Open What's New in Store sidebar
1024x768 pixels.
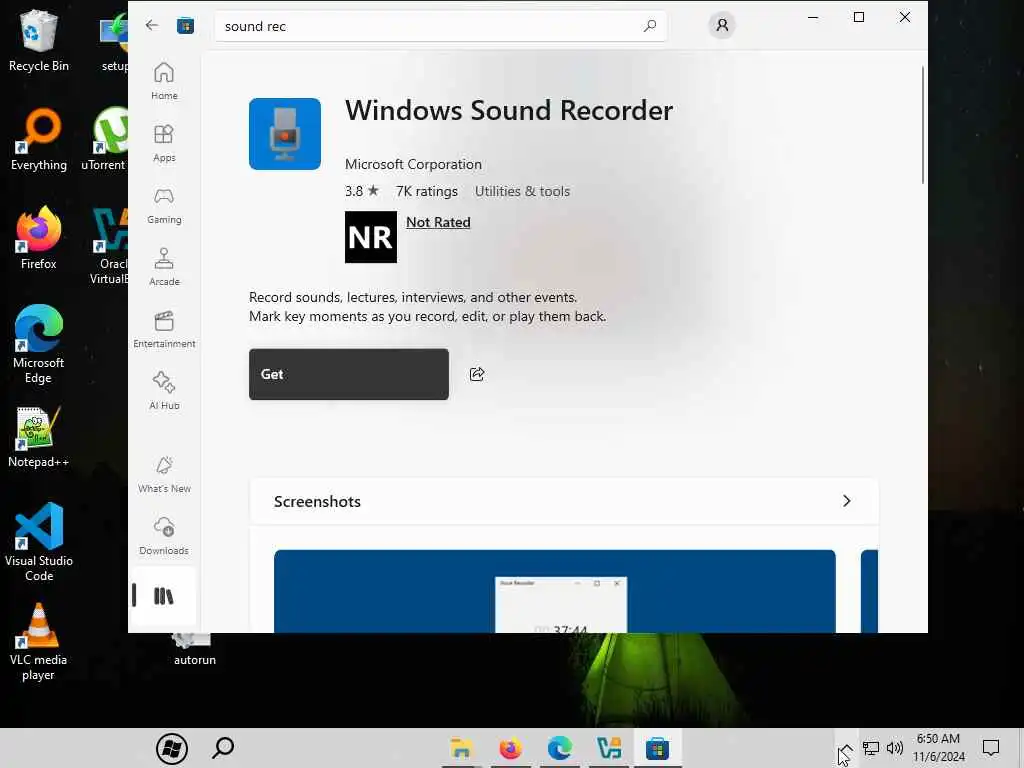tap(164, 474)
